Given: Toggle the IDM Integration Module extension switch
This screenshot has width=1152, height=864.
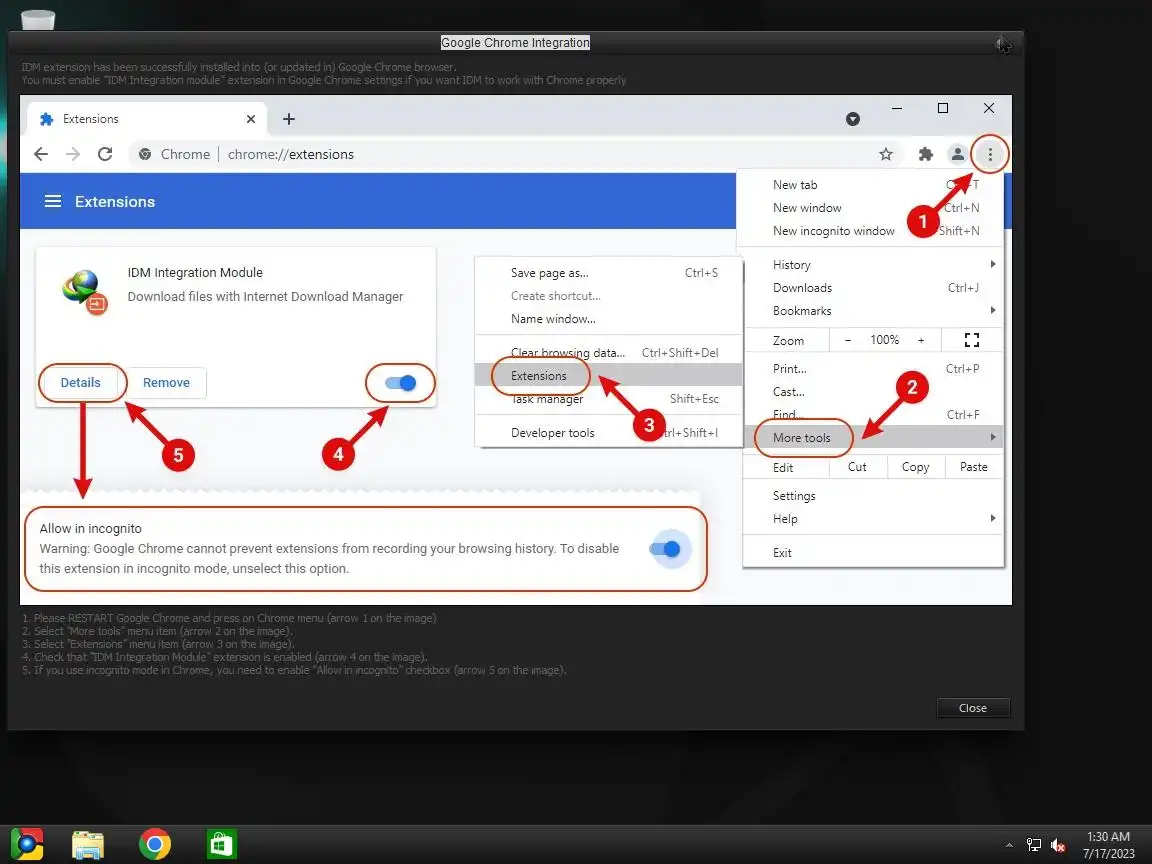Looking at the screenshot, I should tap(400, 383).
